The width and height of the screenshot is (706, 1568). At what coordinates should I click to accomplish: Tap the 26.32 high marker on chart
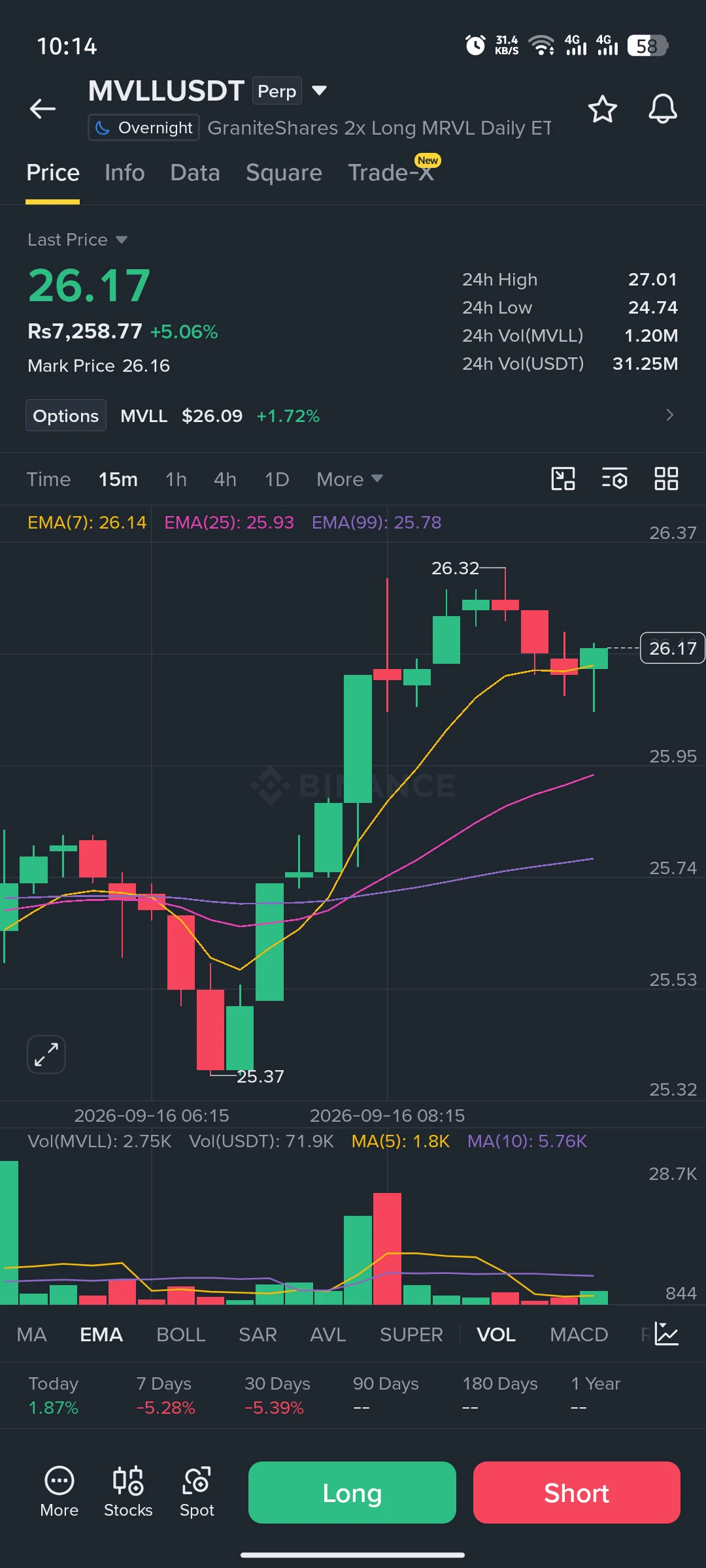click(x=456, y=568)
